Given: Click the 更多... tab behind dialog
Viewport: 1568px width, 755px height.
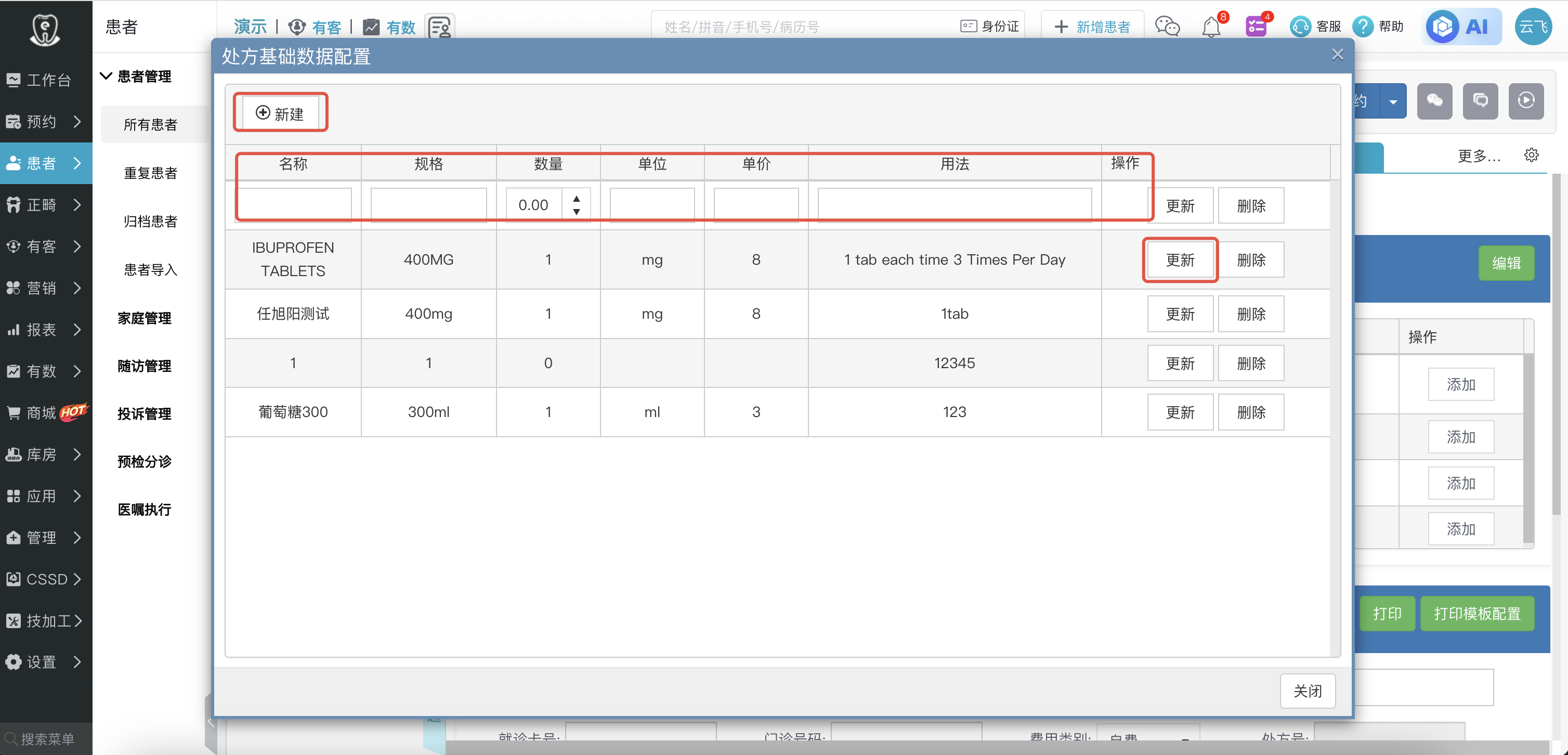Looking at the screenshot, I should tap(1479, 157).
